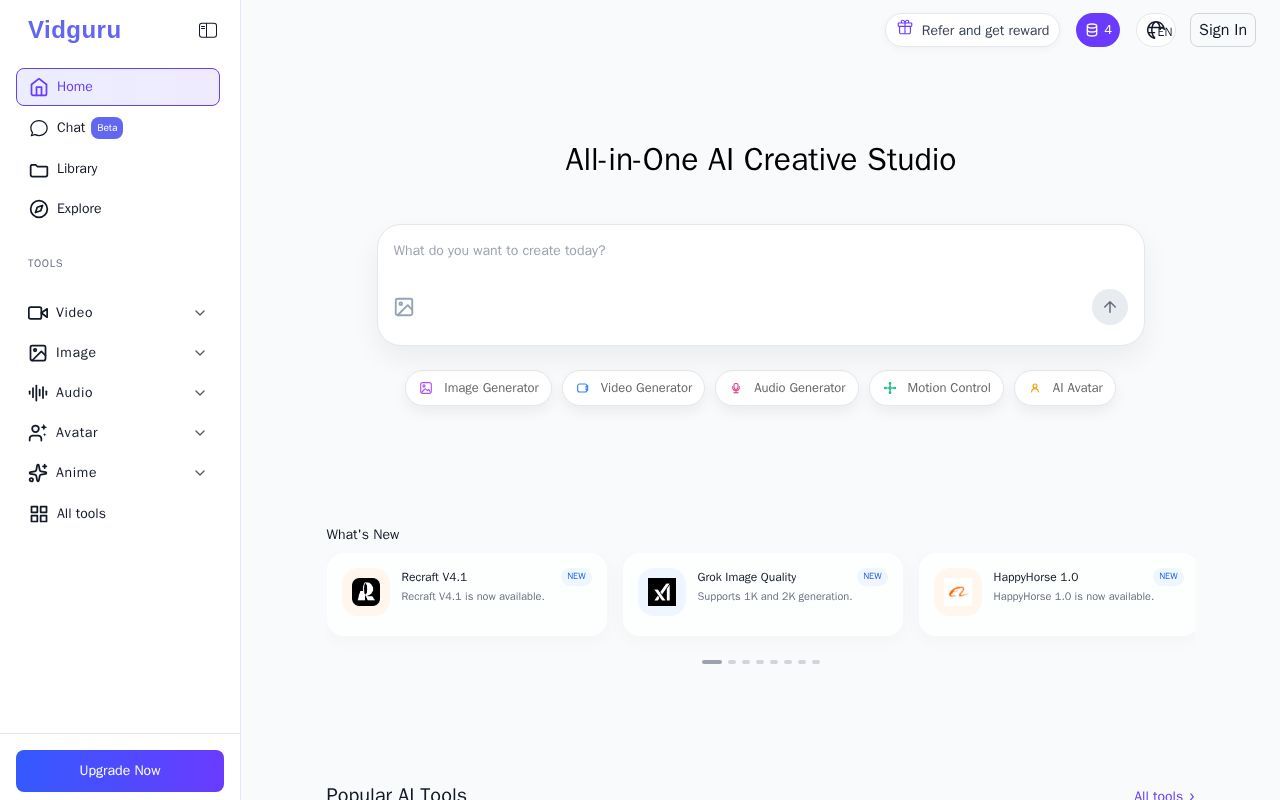
Task: Expand the Audio tools chevron
Action: coord(200,393)
